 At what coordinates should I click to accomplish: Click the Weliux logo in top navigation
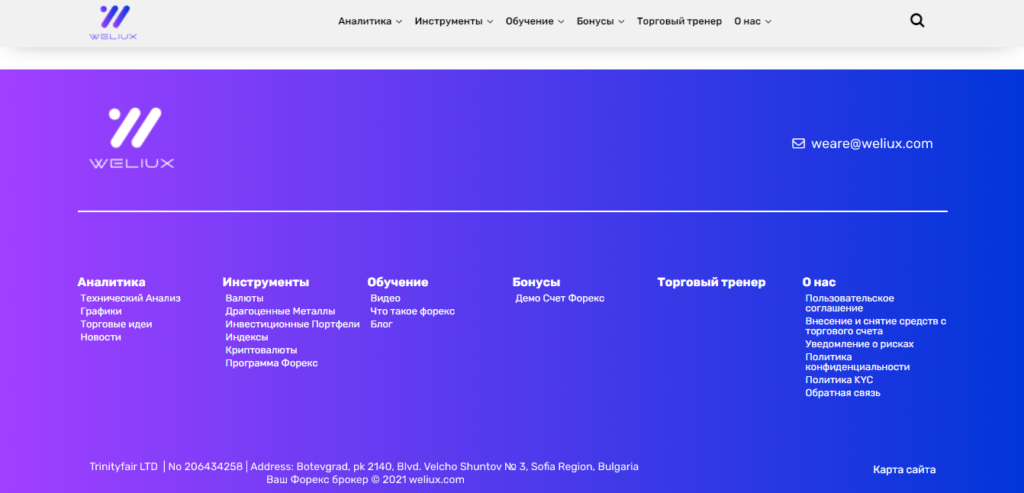pyautogui.click(x=113, y=22)
